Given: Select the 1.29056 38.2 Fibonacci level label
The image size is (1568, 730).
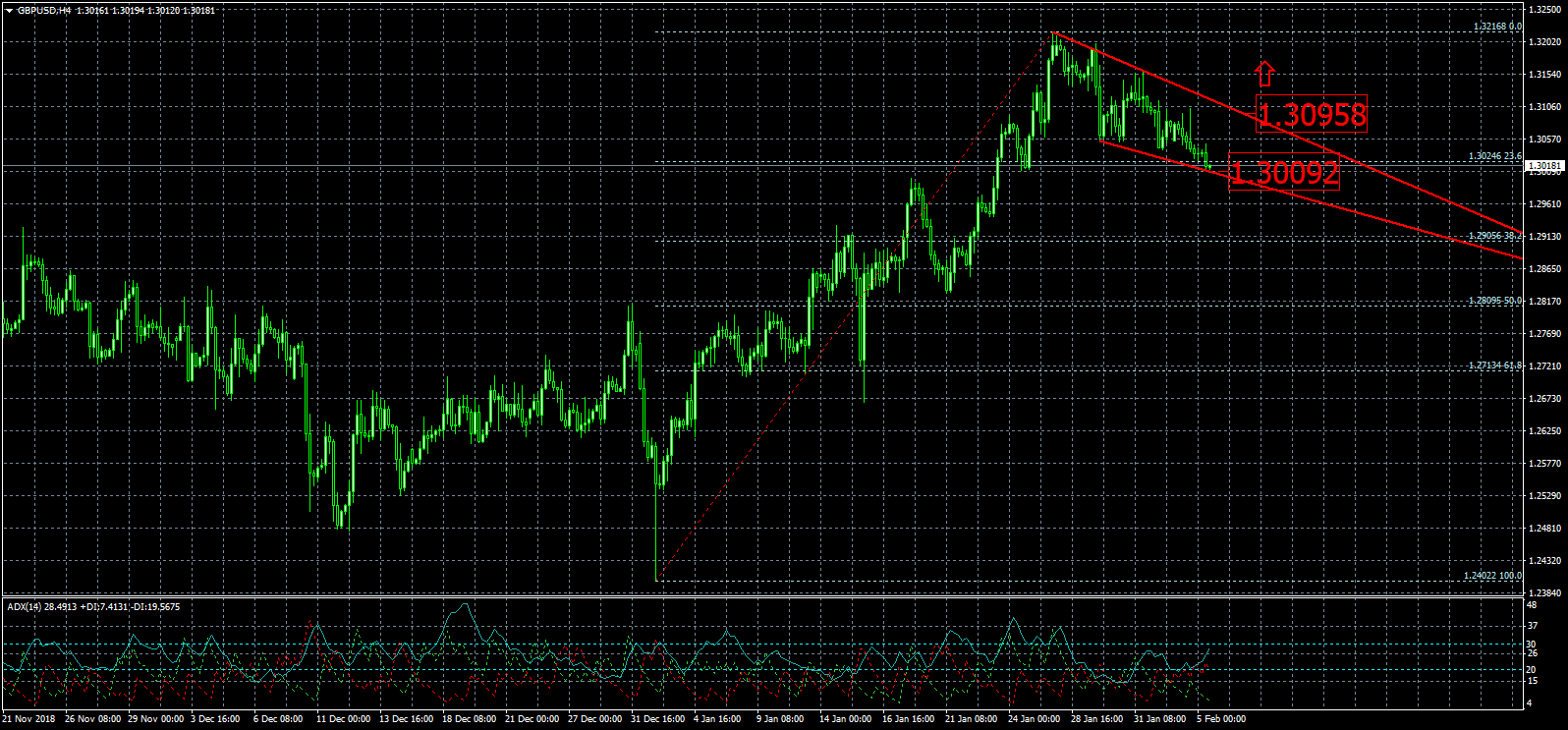Looking at the screenshot, I should 1494,236.
